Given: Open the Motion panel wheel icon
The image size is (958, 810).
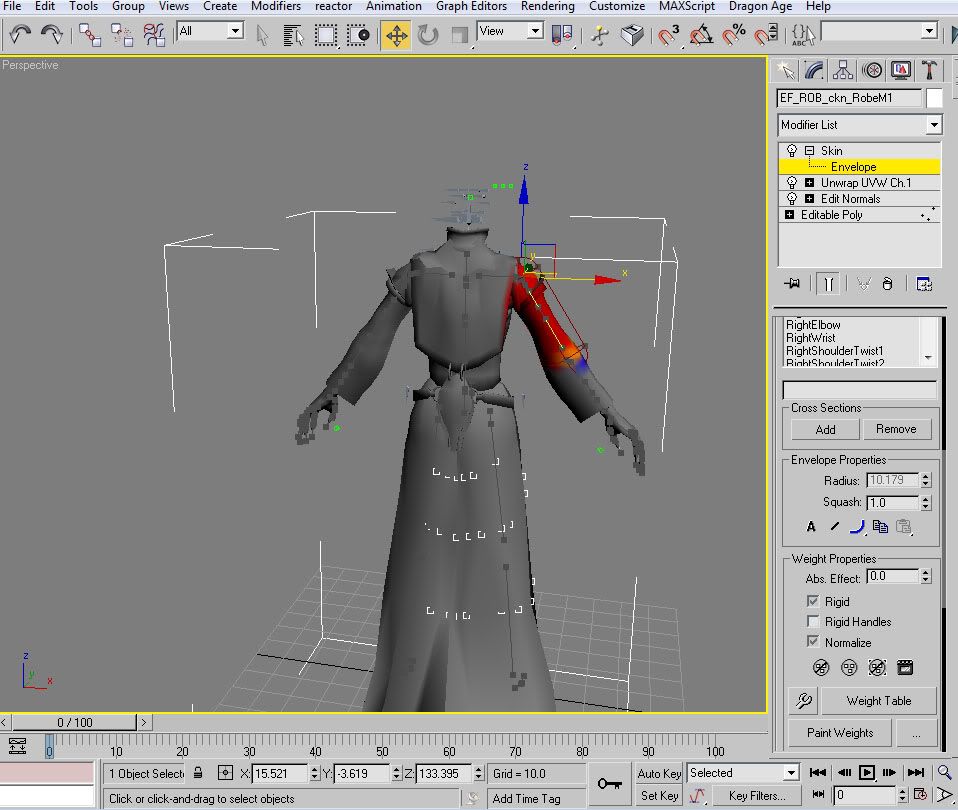Looking at the screenshot, I should point(873,70).
